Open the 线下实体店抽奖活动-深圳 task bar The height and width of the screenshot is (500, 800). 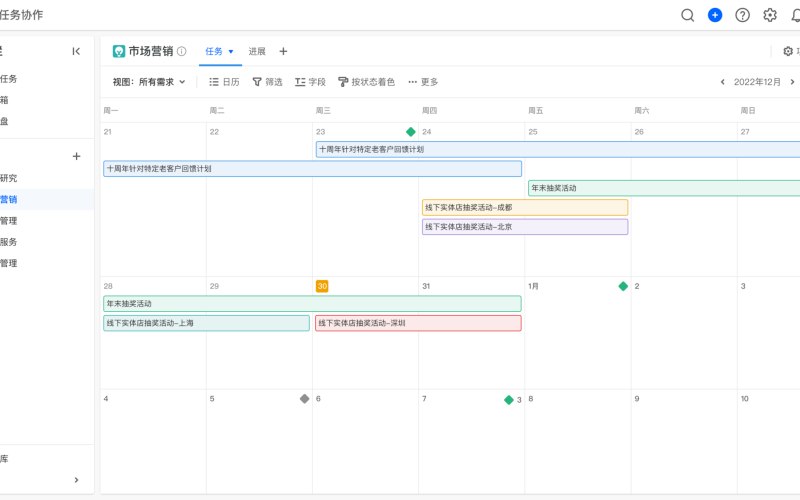click(418, 323)
